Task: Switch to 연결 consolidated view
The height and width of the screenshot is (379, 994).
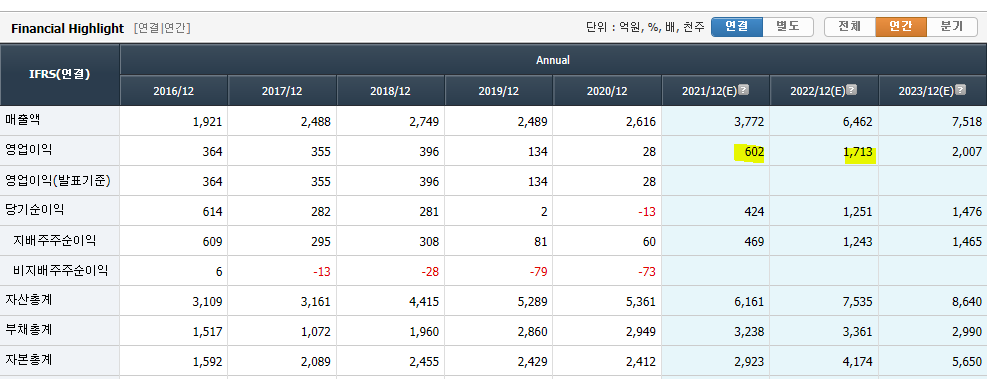Action: point(737,27)
